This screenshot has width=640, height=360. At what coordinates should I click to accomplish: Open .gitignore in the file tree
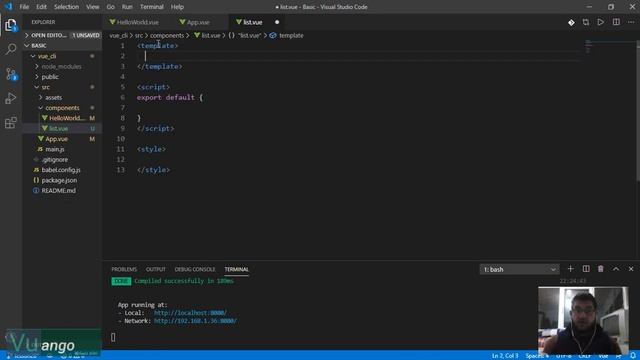[62, 160]
